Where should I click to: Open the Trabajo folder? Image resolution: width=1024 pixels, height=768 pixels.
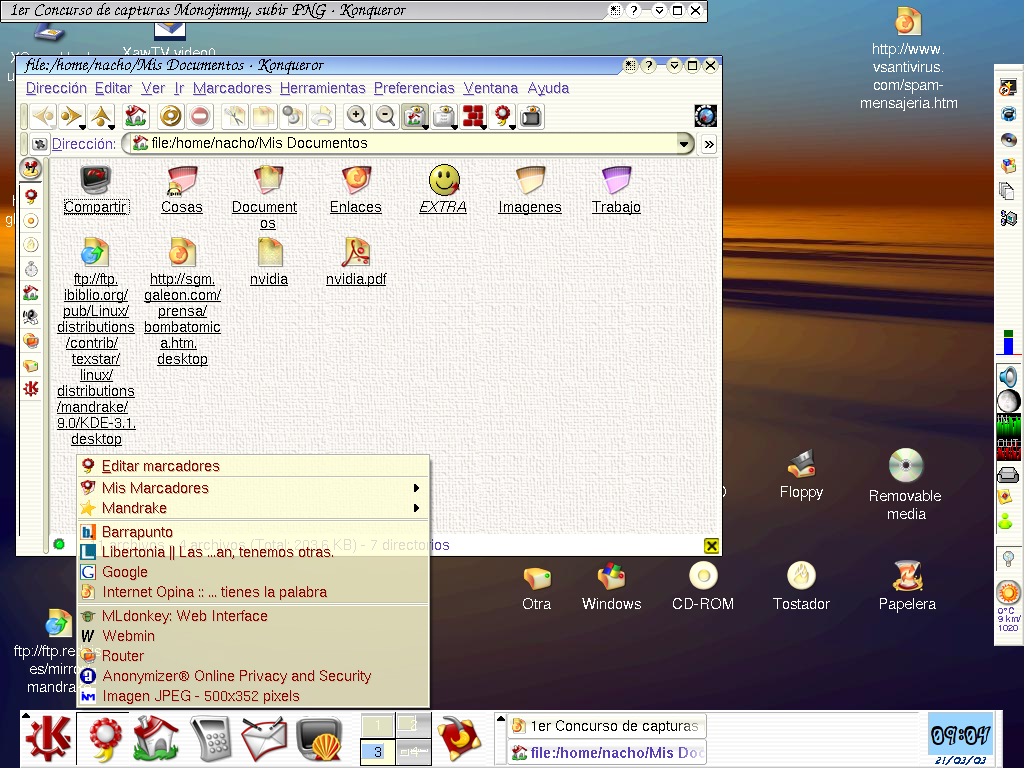click(616, 189)
